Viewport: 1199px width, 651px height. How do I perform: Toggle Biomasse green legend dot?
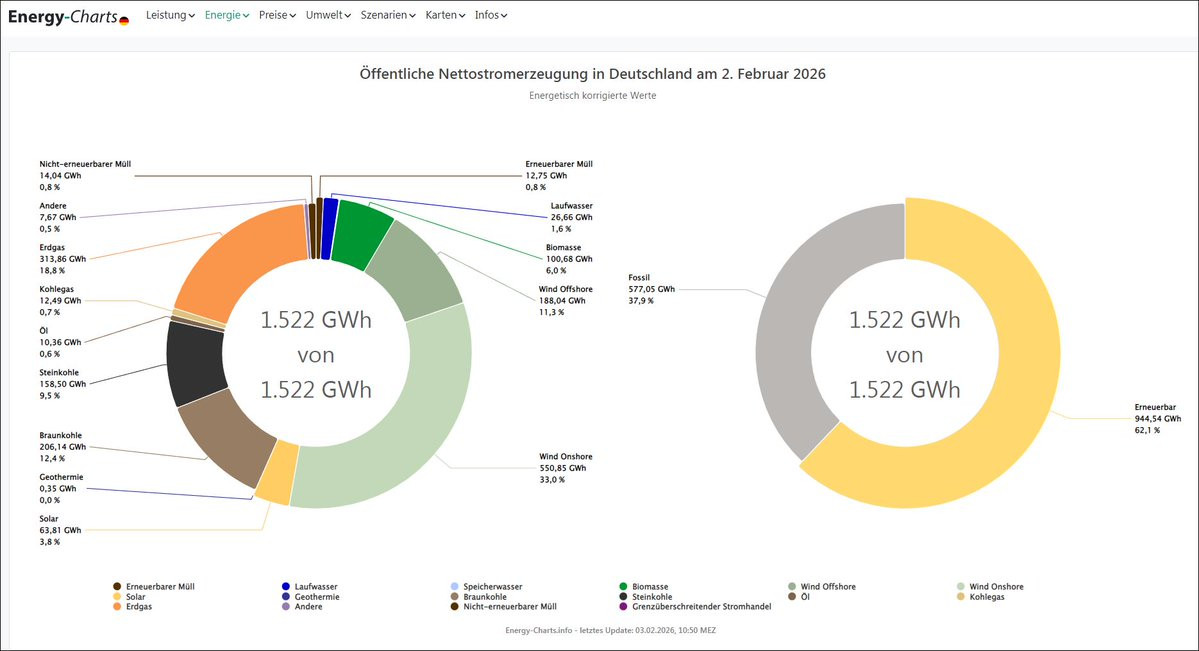tap(623, 587)
